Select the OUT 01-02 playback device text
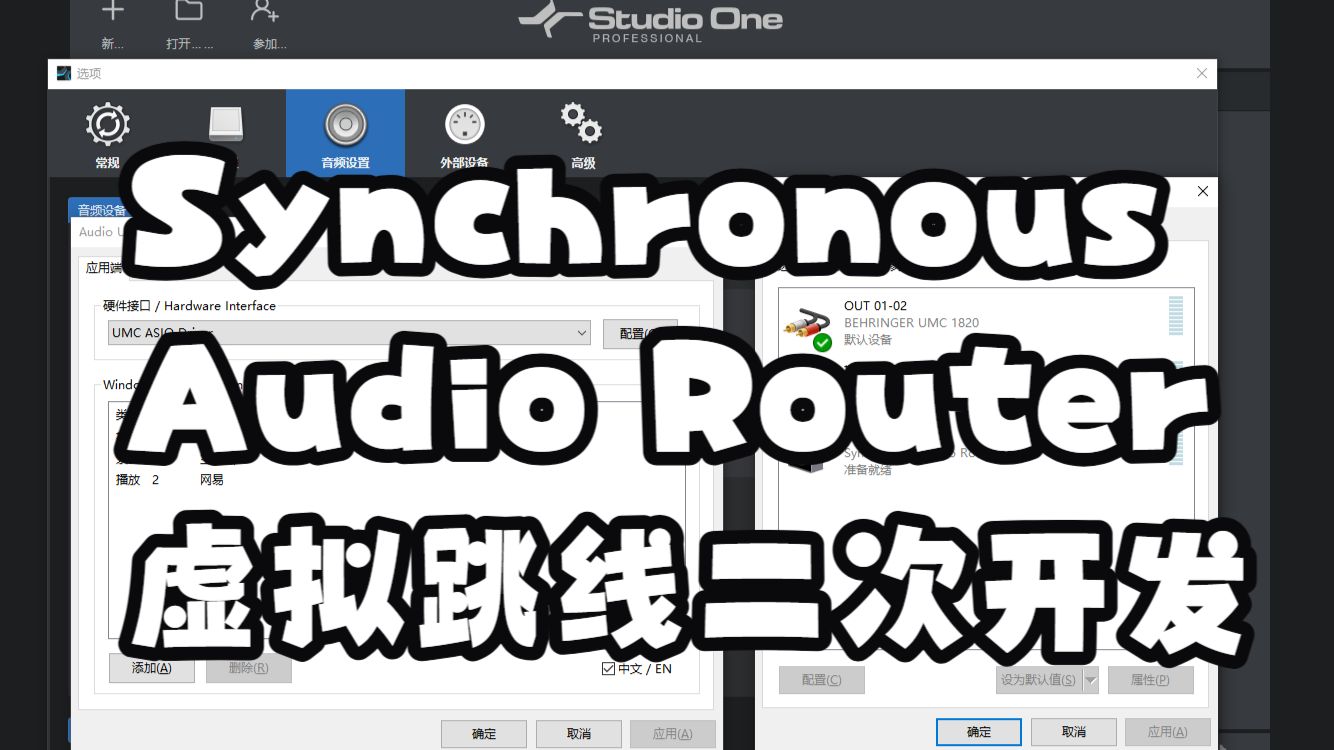The width and height of the screenshot is (1334, 750). click(875, 306)
